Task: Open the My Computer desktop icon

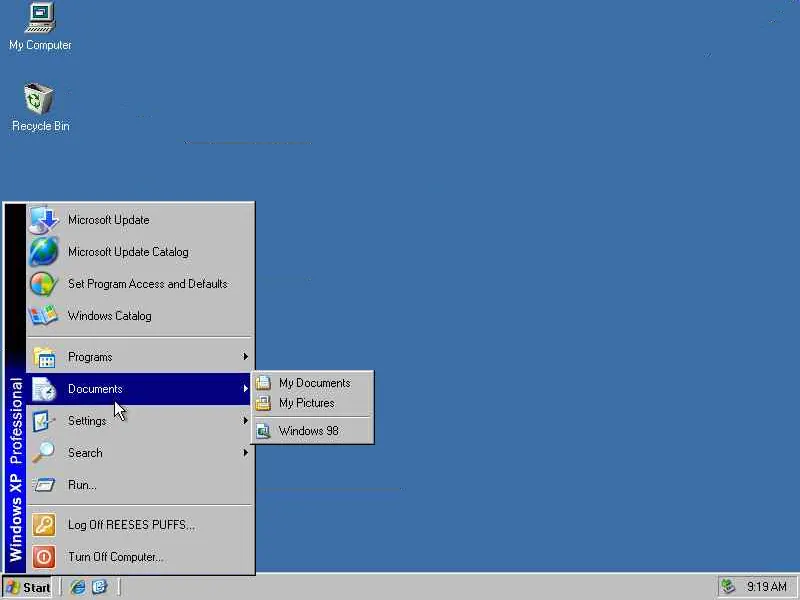Action: (x=40, y=27)
